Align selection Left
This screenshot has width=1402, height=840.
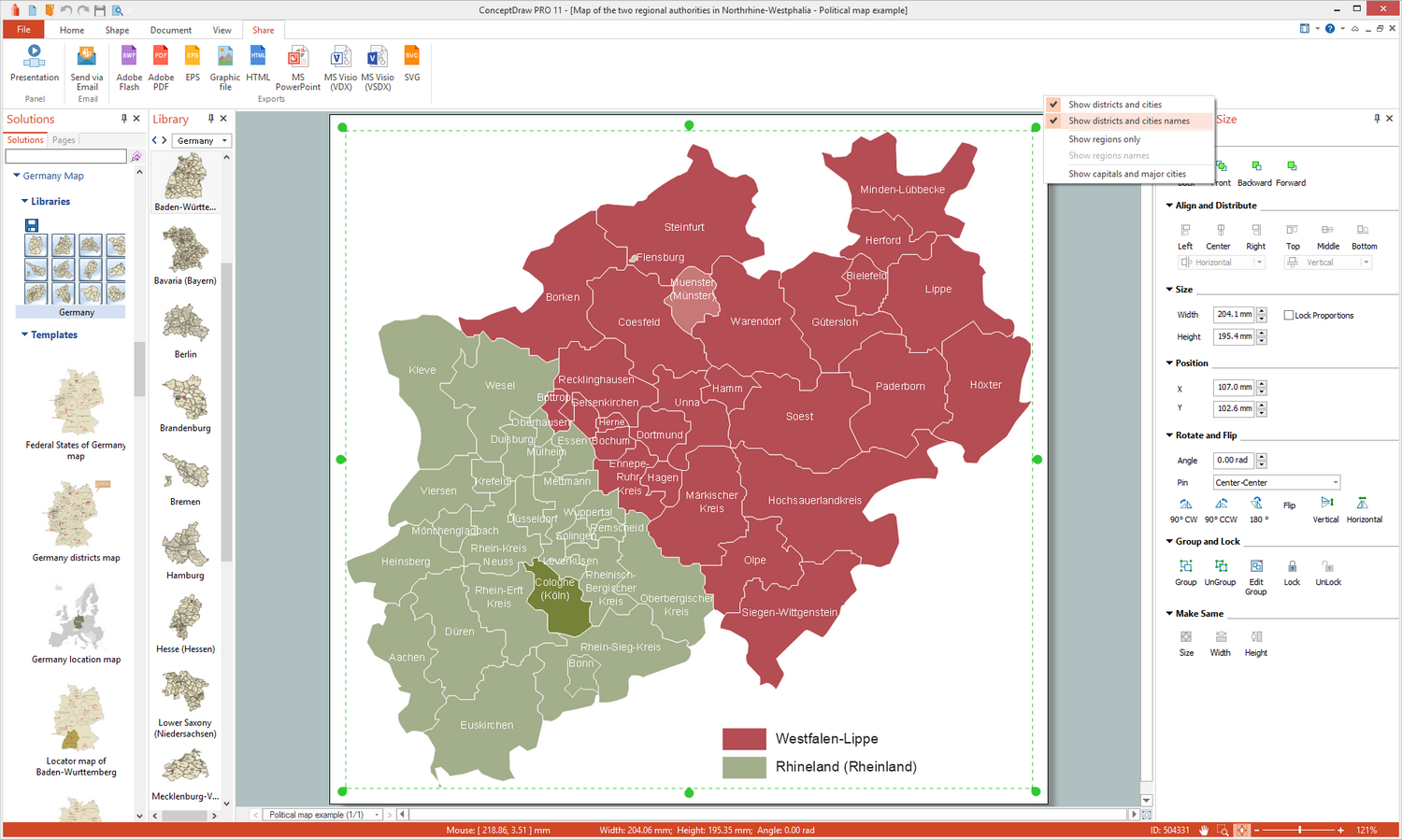(x=1185, y=237)
